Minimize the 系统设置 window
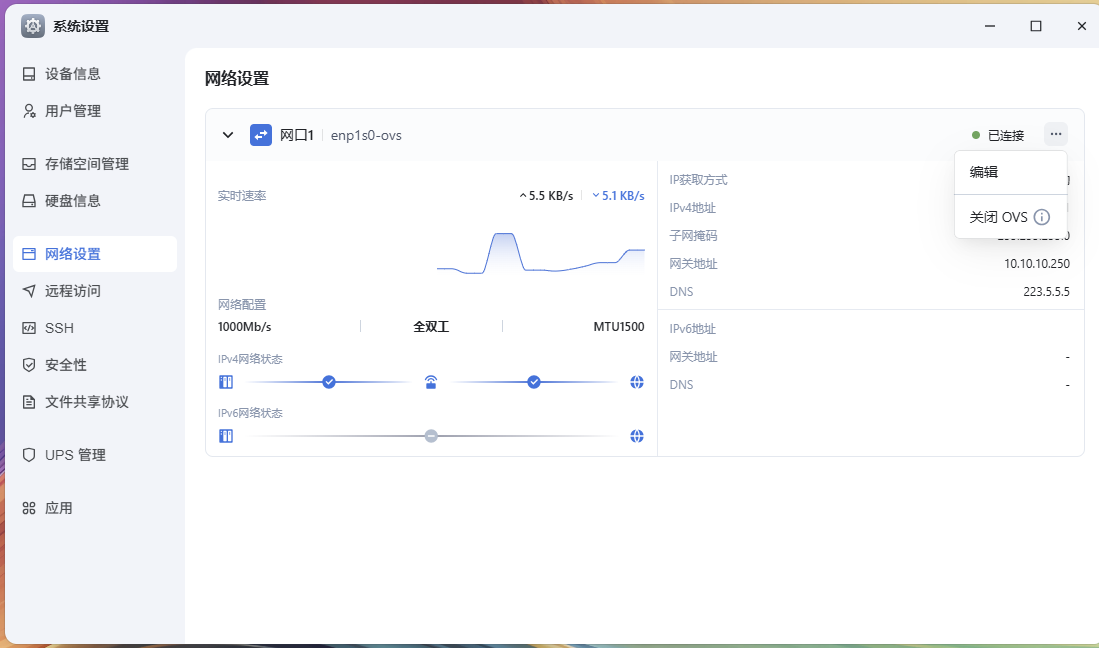Viewport: 1099px width, 648px height. pos(990,26)
